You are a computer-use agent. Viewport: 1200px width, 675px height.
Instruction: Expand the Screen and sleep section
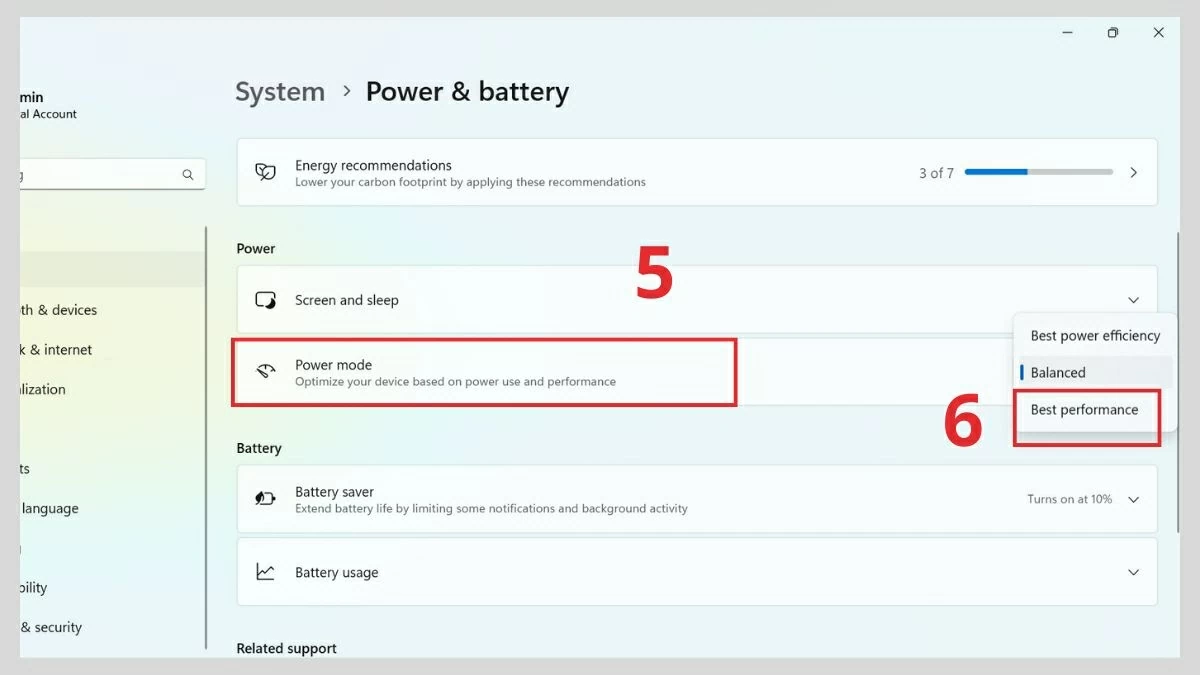click(1133, 299)
